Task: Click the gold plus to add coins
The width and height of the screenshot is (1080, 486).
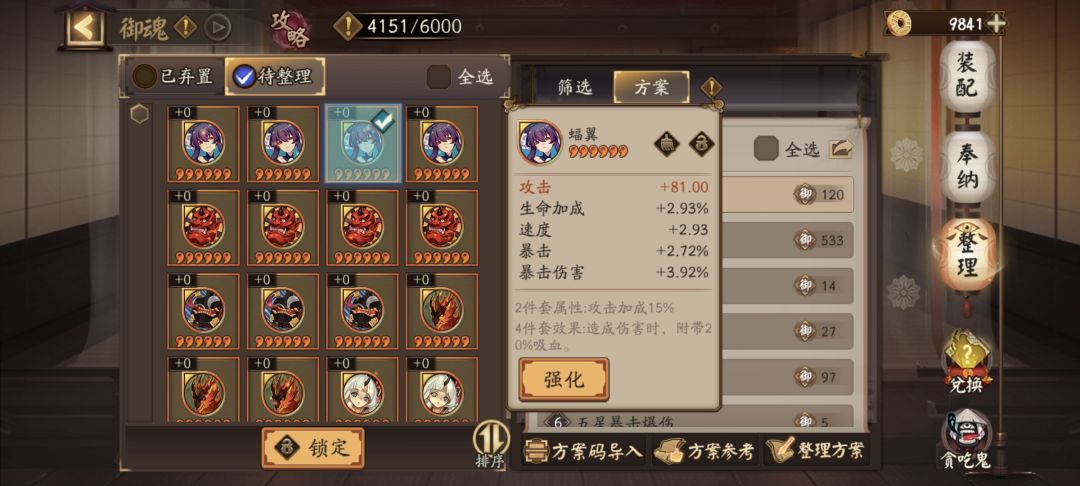Action: (995, 23)
